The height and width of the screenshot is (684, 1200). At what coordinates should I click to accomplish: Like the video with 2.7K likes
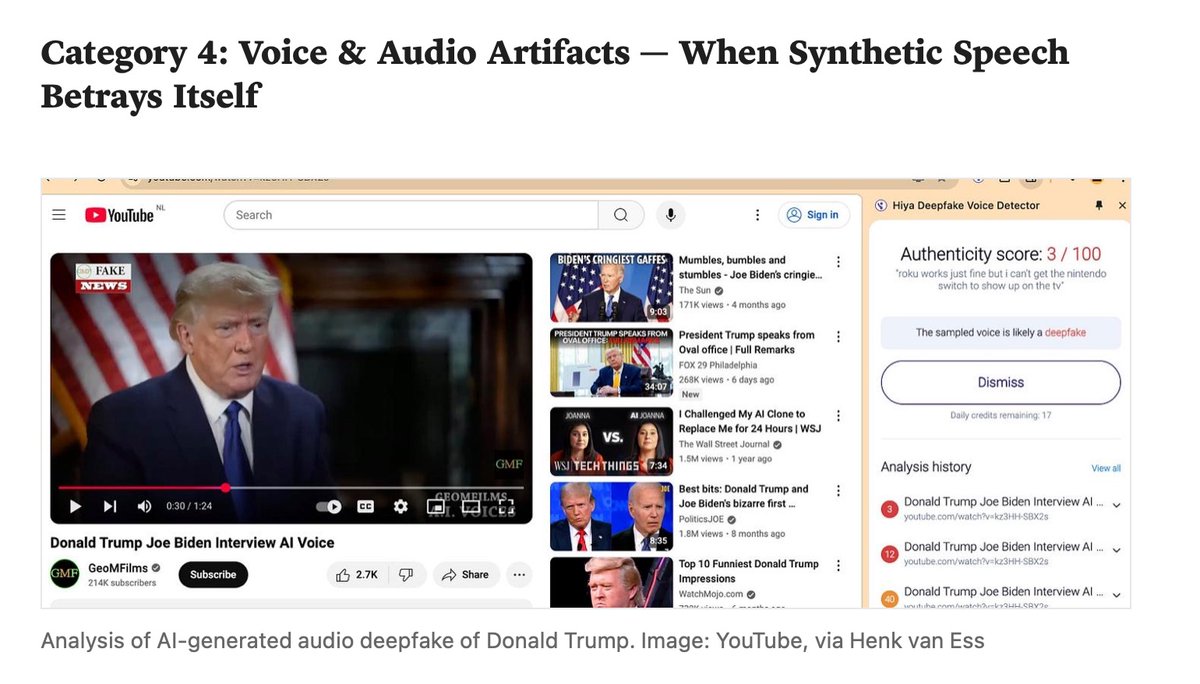tap(356, 575)
